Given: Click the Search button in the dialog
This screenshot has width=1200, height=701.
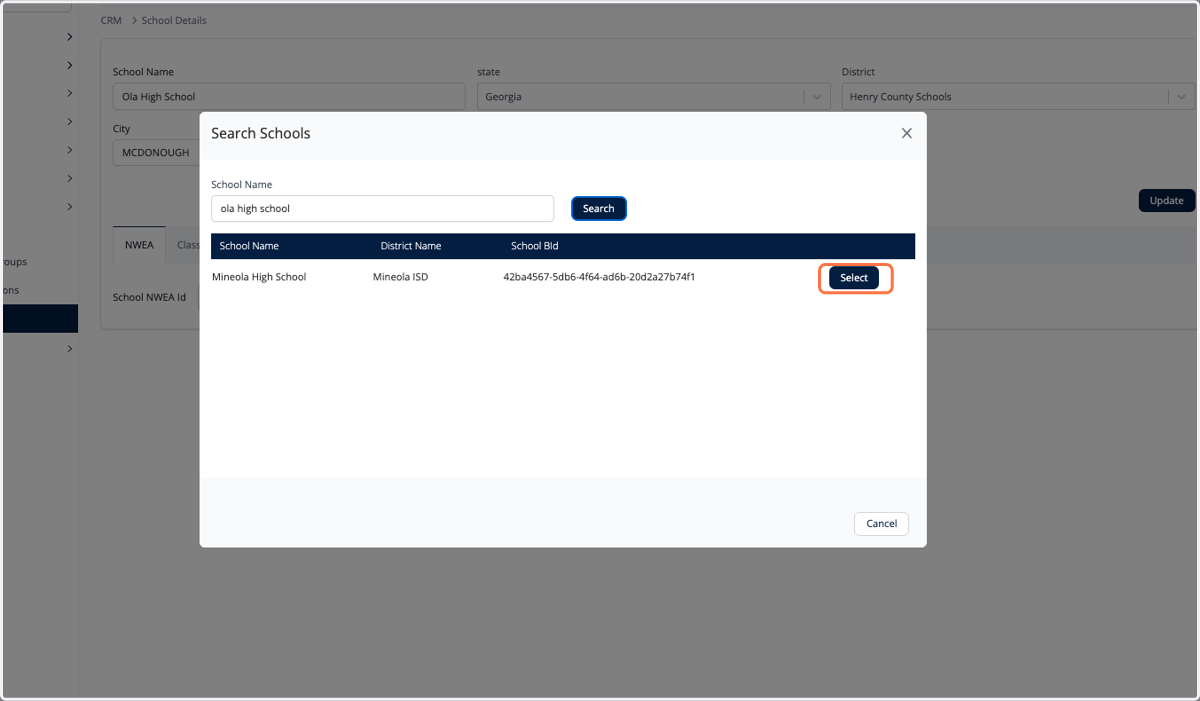Looking at the screenshot, I should click(598, 208).
